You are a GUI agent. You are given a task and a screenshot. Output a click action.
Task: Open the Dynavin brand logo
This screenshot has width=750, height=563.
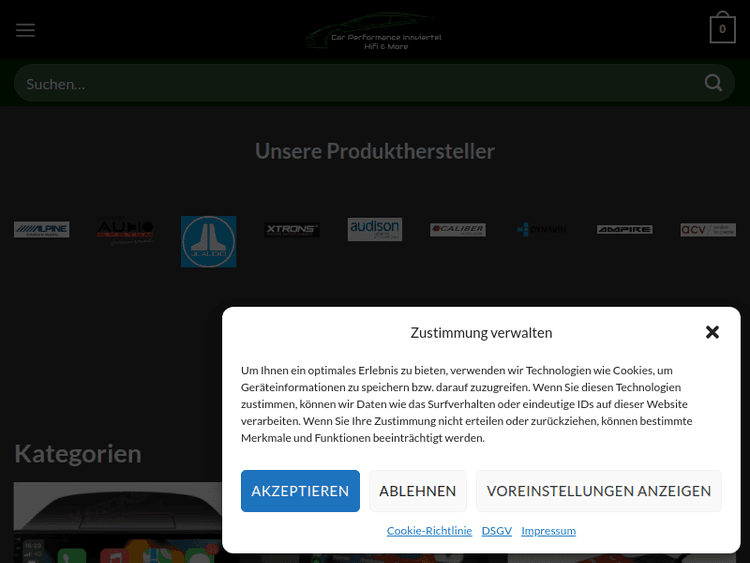(541, 230)
